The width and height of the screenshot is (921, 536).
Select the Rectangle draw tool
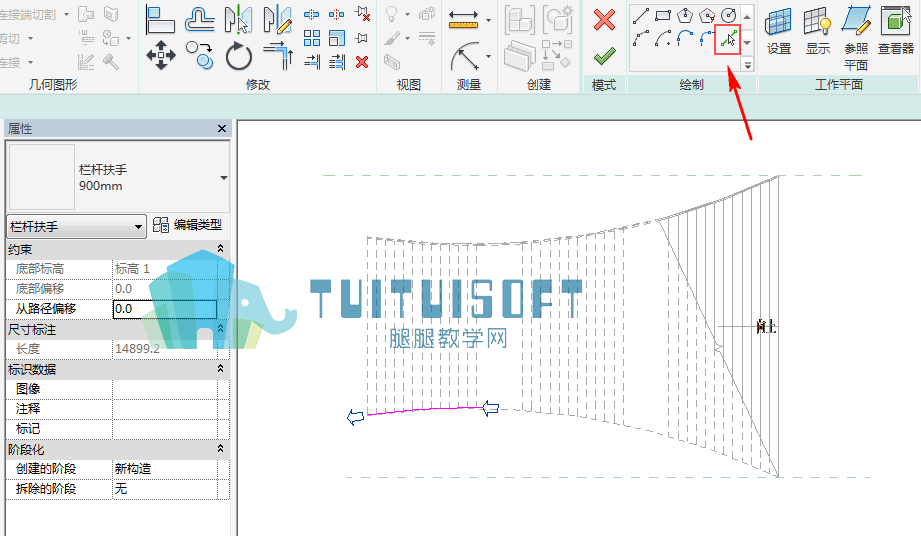(663, 15)
